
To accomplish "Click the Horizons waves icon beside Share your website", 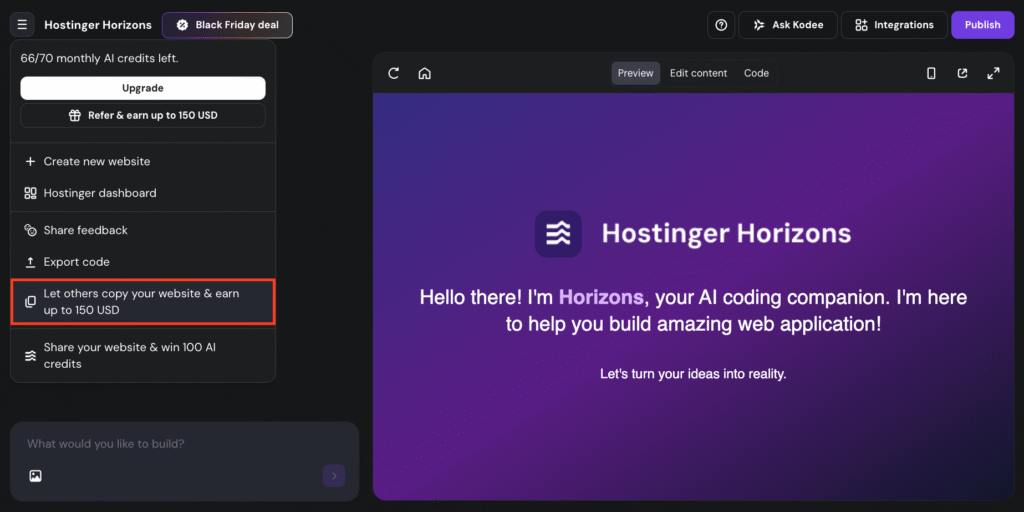I will coord(30,356).
